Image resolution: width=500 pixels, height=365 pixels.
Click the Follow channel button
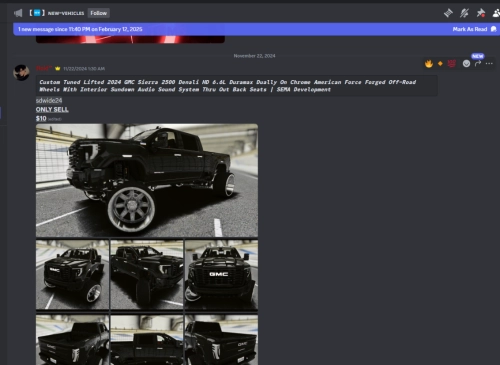pyautogui.click(x=99, y=13)
